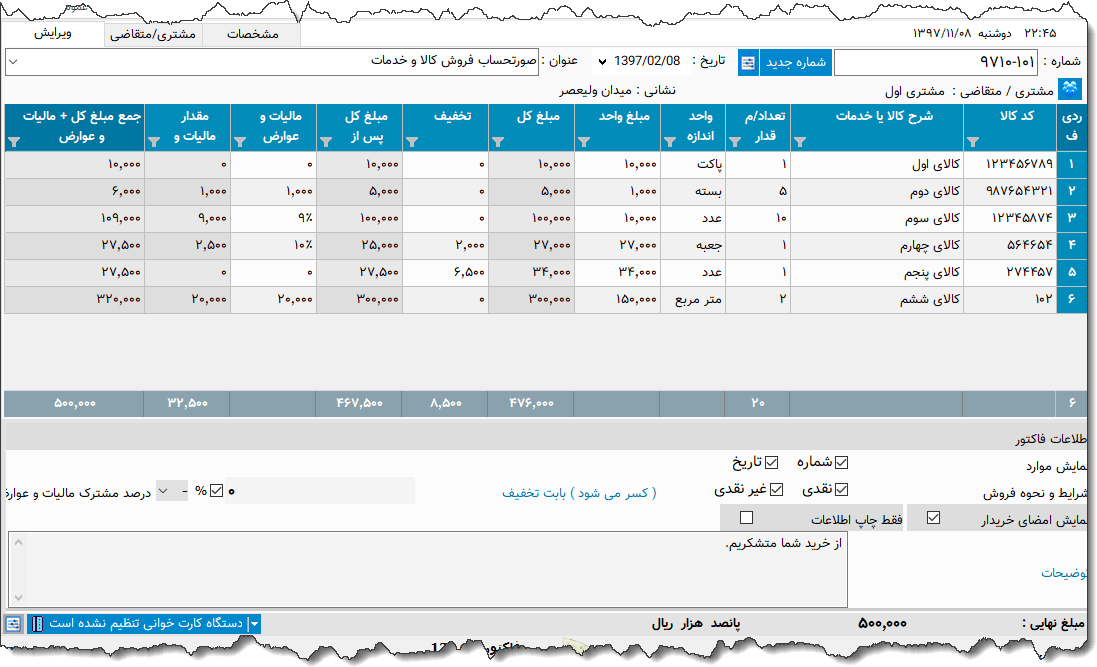Click the card reader device icon
Viewport: 1097px width, 667px height.
point(37,623)
